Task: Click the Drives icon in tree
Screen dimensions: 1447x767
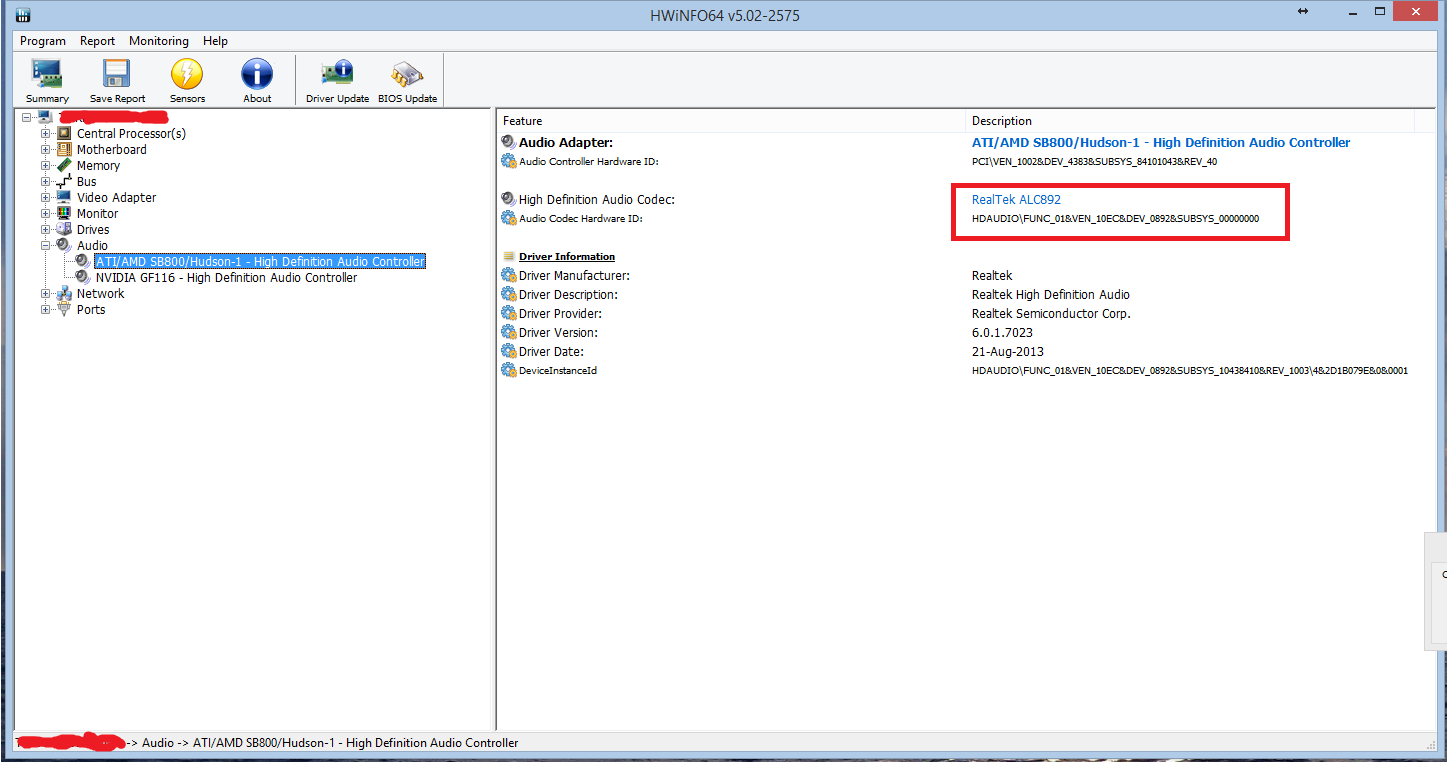Action: pyautogui.click(x=64, y=229)
